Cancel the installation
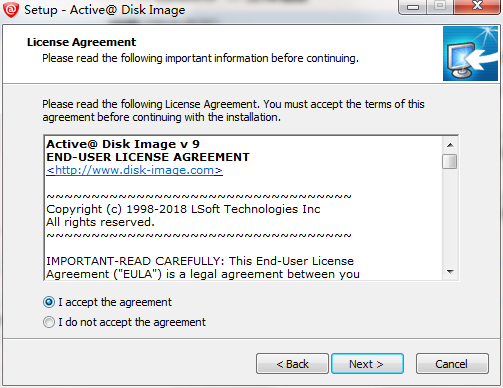 click(452, 364)
